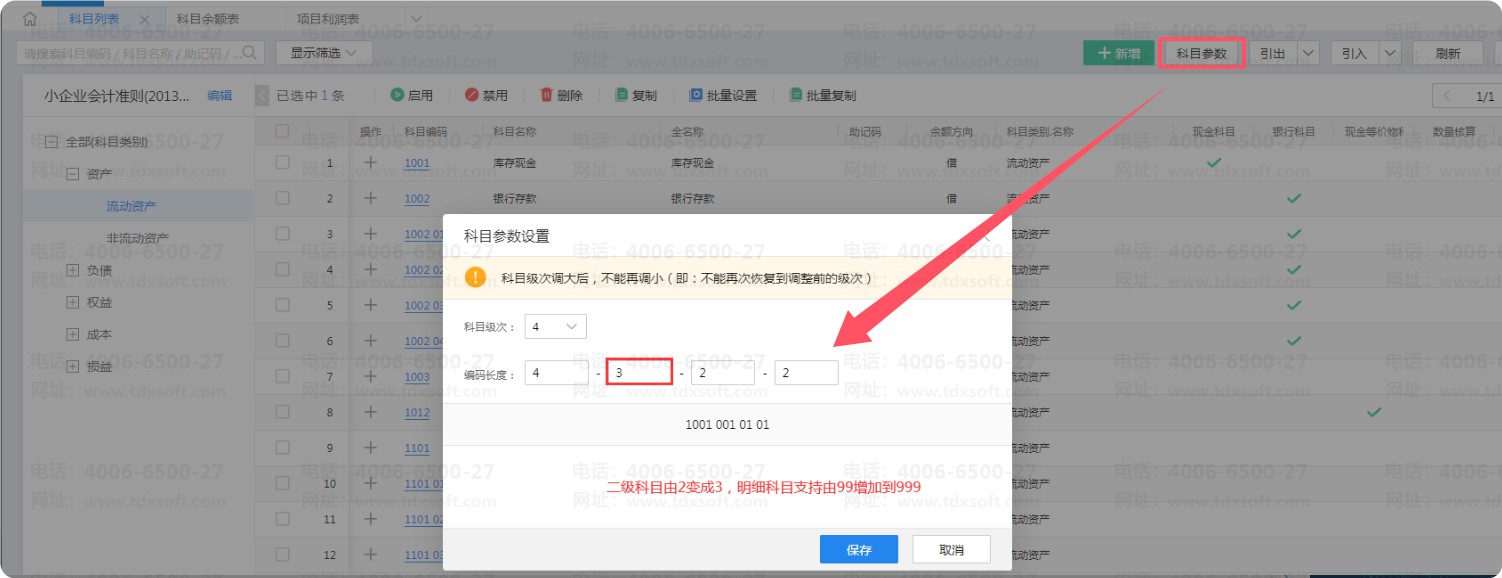Toggle the select-all checkbox in table header
The image size is (1502, 578).
(282, 131)
